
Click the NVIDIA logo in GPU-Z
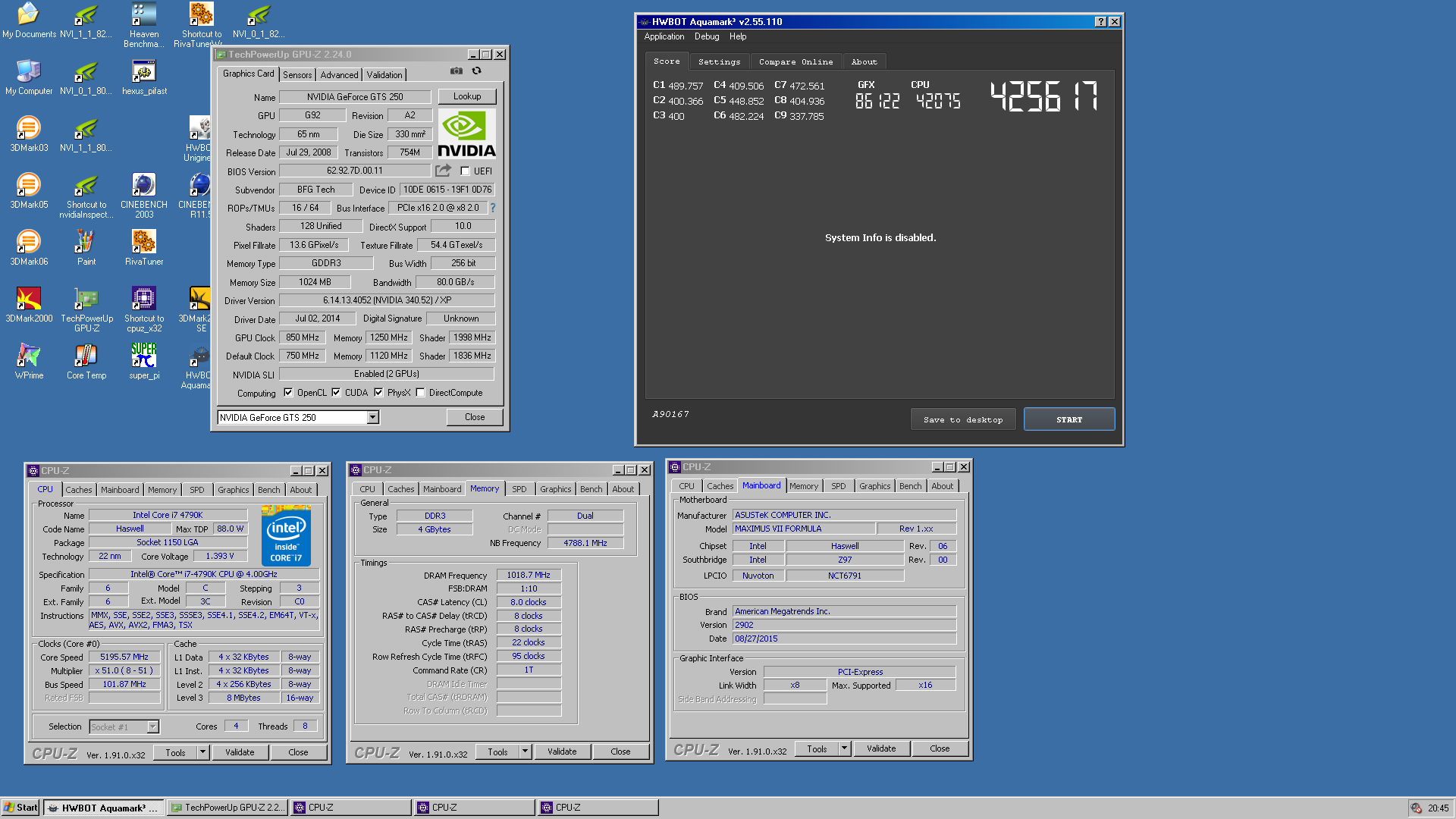point(466,133)
